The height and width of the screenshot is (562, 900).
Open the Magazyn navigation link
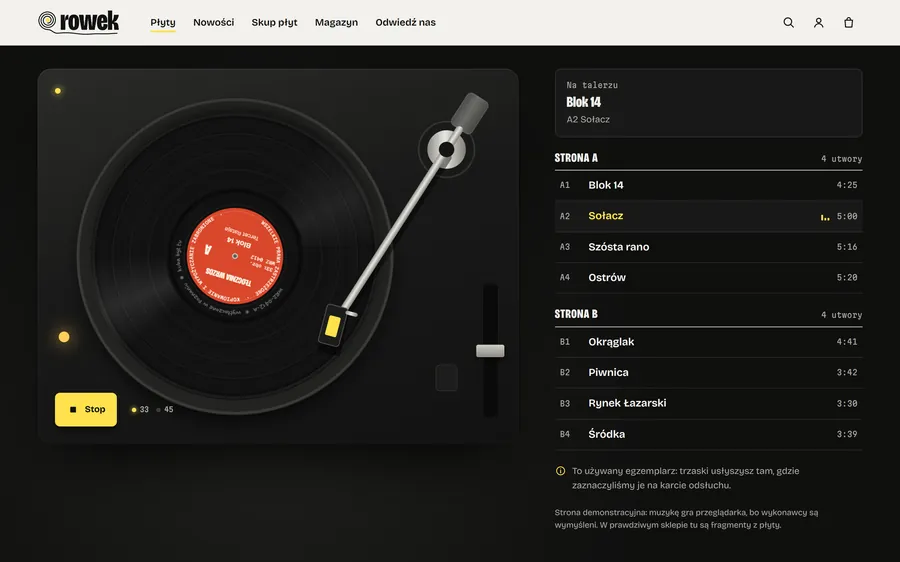coord(336,22)
